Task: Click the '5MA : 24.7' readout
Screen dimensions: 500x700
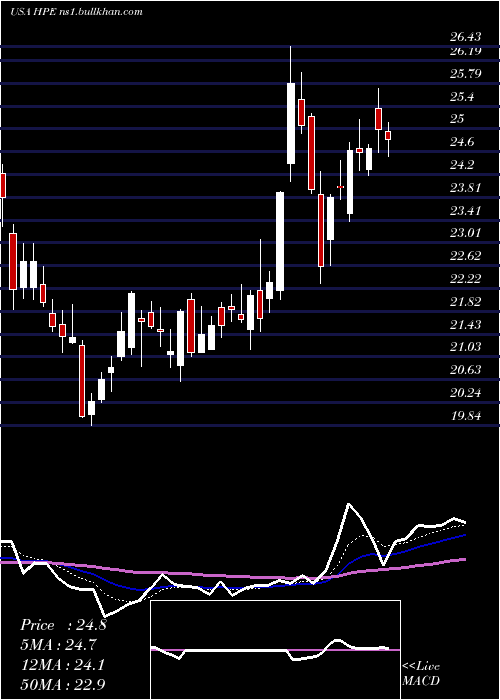Action: 58,645
